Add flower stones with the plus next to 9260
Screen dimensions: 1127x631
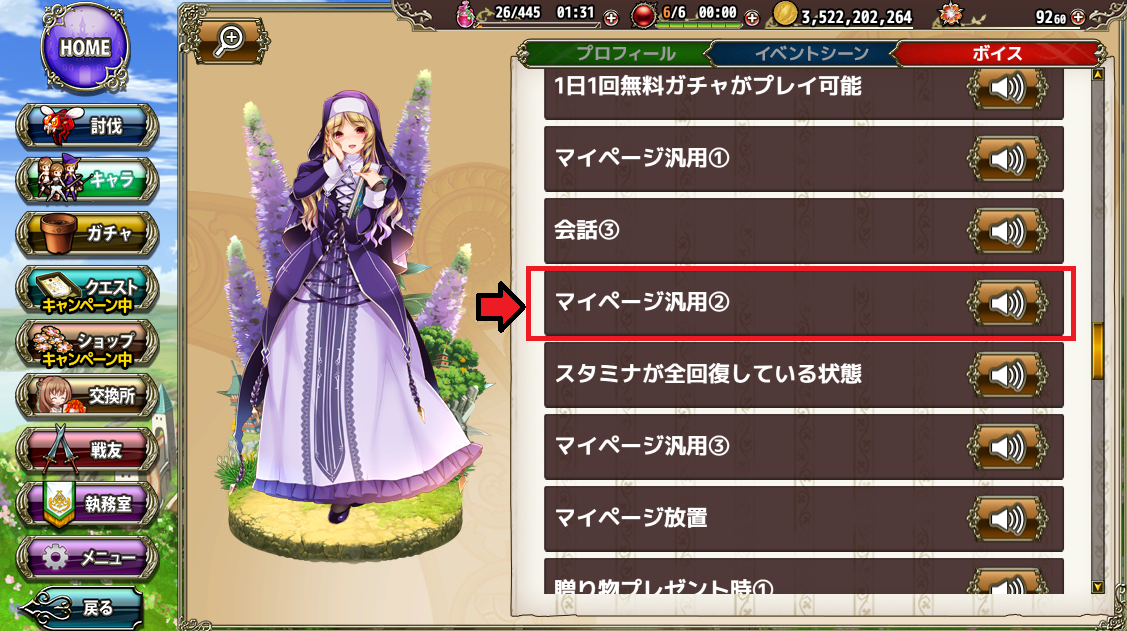1077,18
